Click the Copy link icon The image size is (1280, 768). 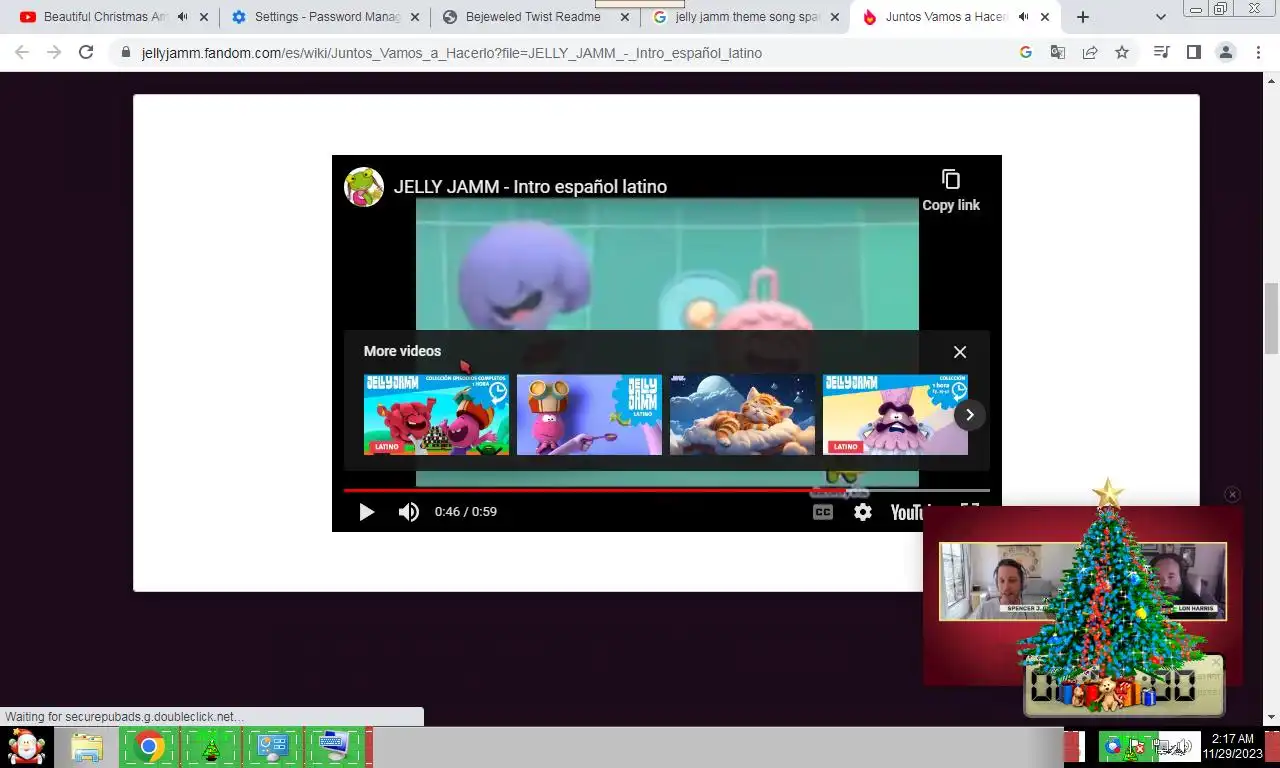(x=951, y=180)
